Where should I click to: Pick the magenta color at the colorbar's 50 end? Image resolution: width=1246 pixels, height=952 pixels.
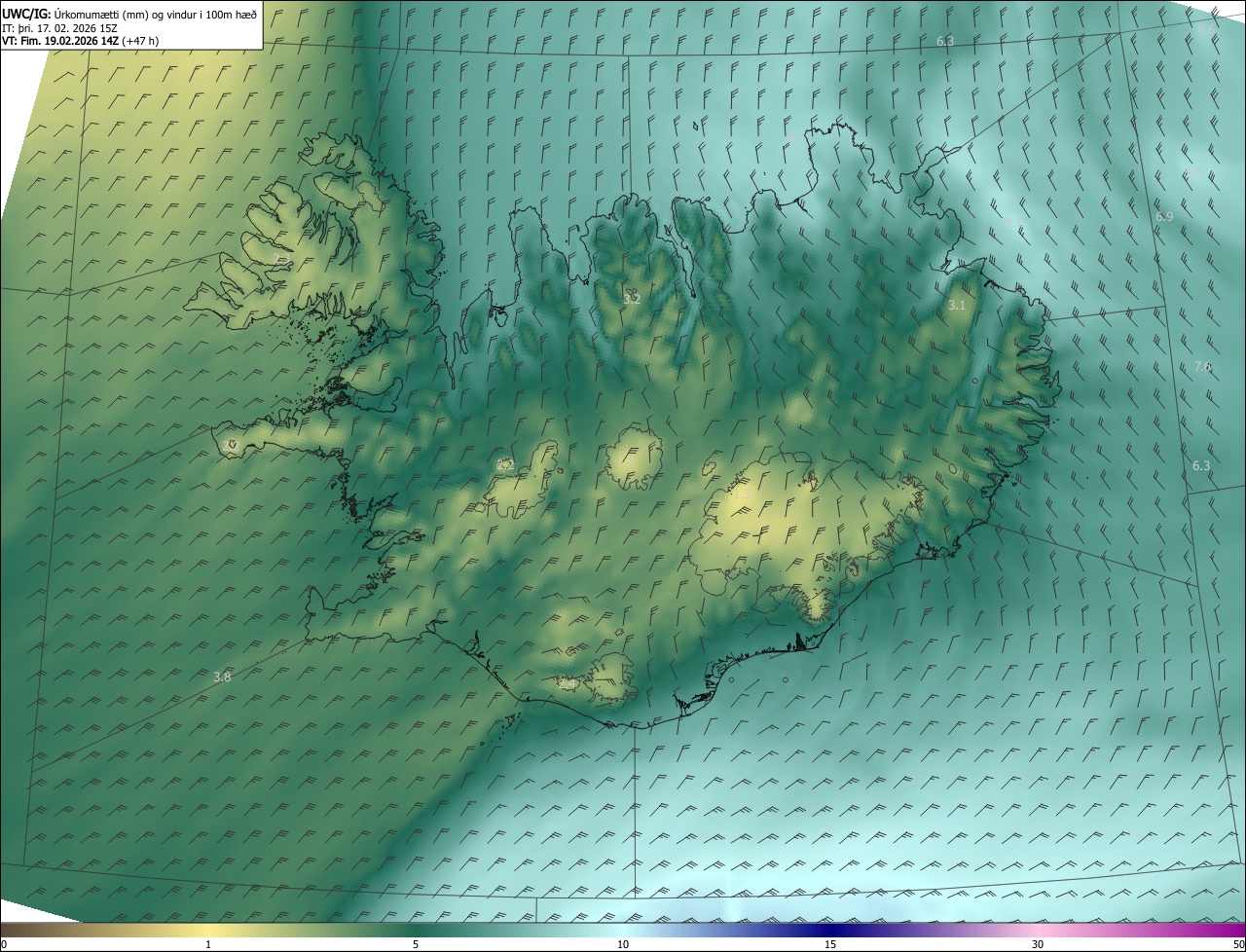1238,931
